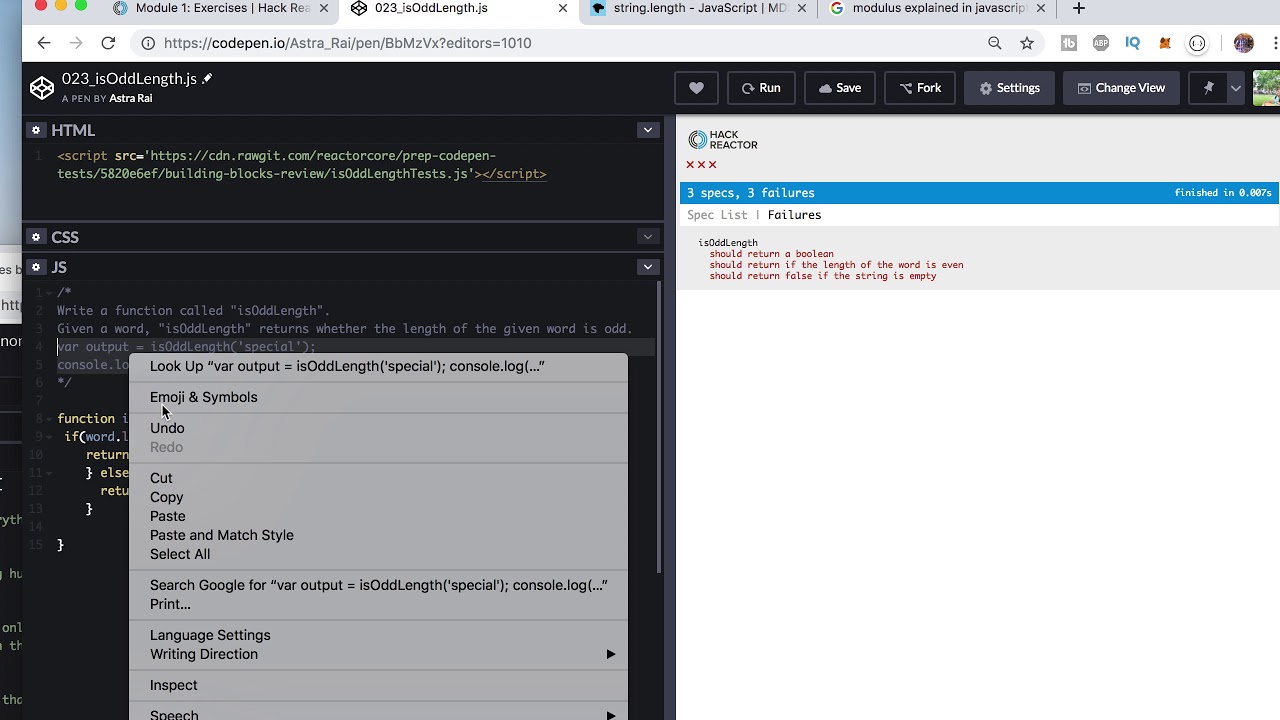Click the zoom magnifier icon in the address bar

coord(994,43)
